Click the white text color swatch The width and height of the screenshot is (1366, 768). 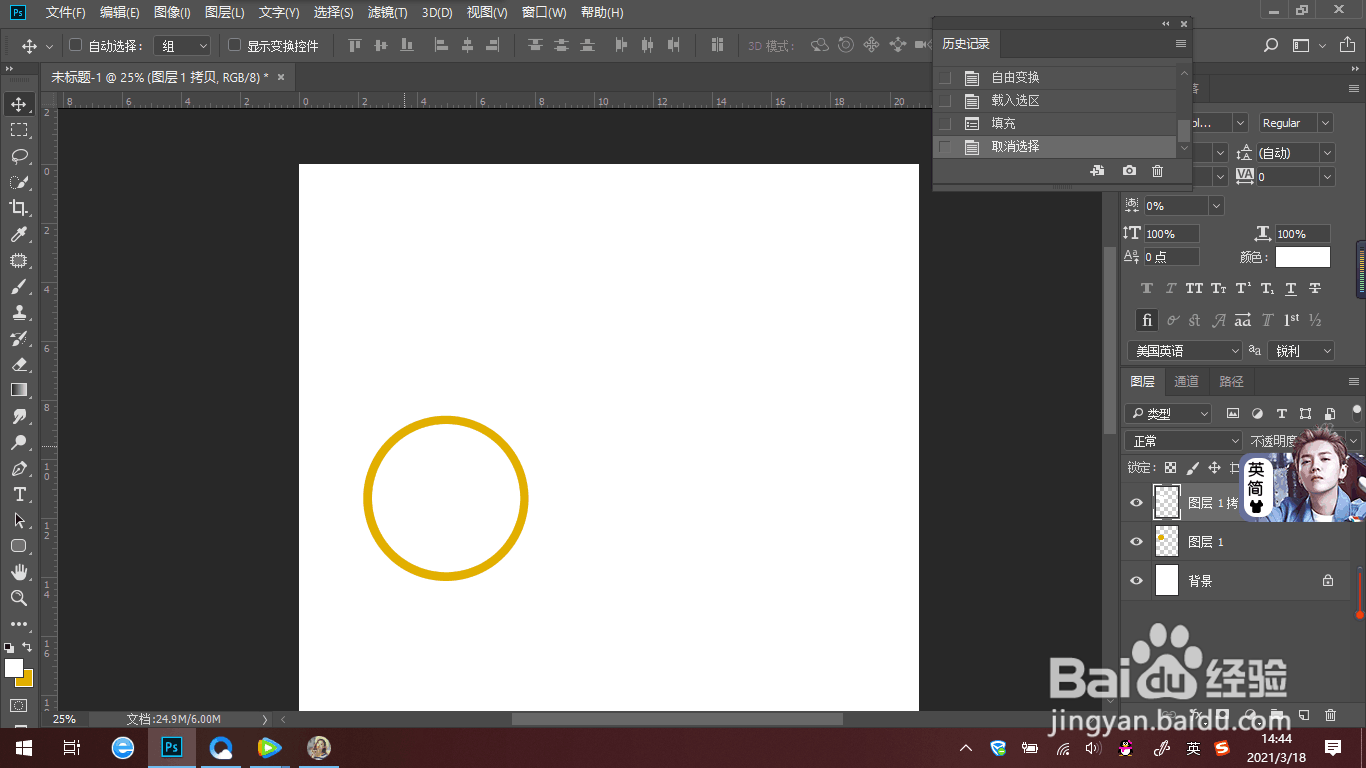[x=1303, y=257]
